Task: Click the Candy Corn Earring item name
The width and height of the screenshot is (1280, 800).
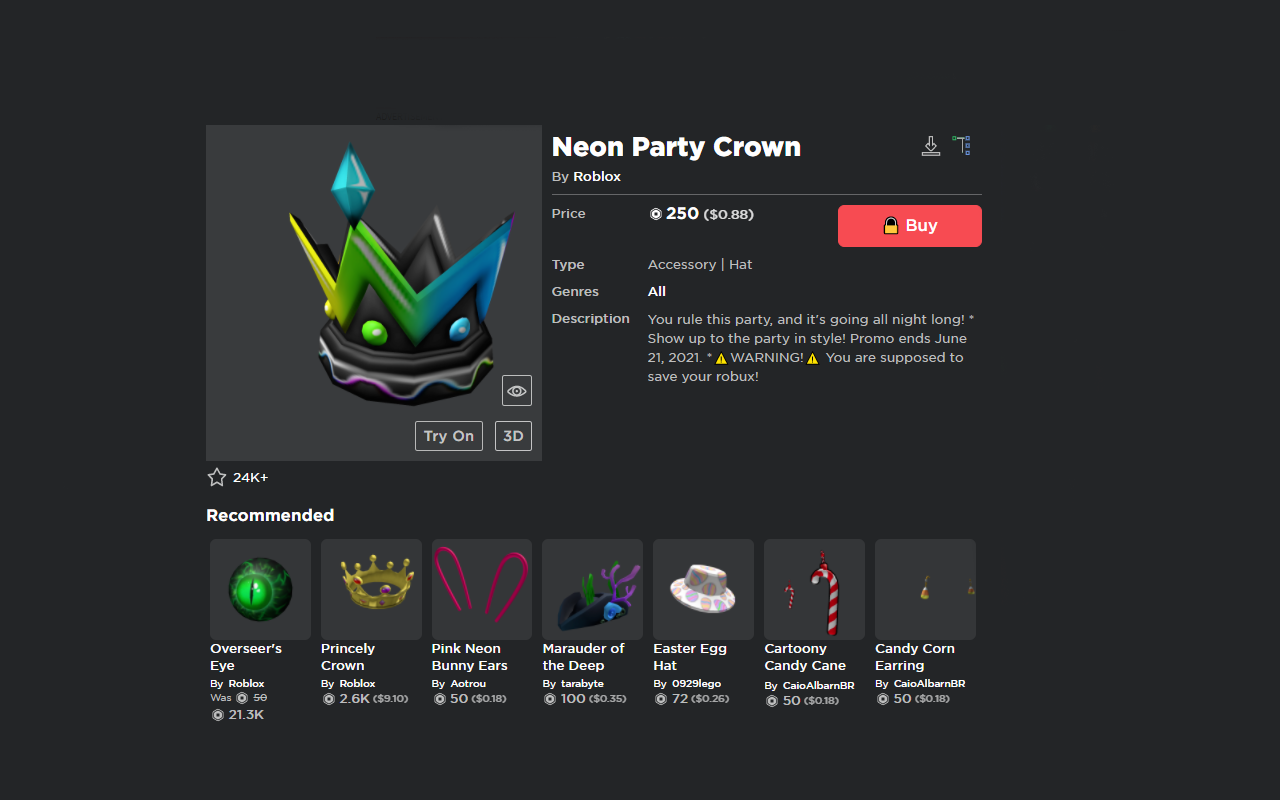Action: click(x=915, y=657)
